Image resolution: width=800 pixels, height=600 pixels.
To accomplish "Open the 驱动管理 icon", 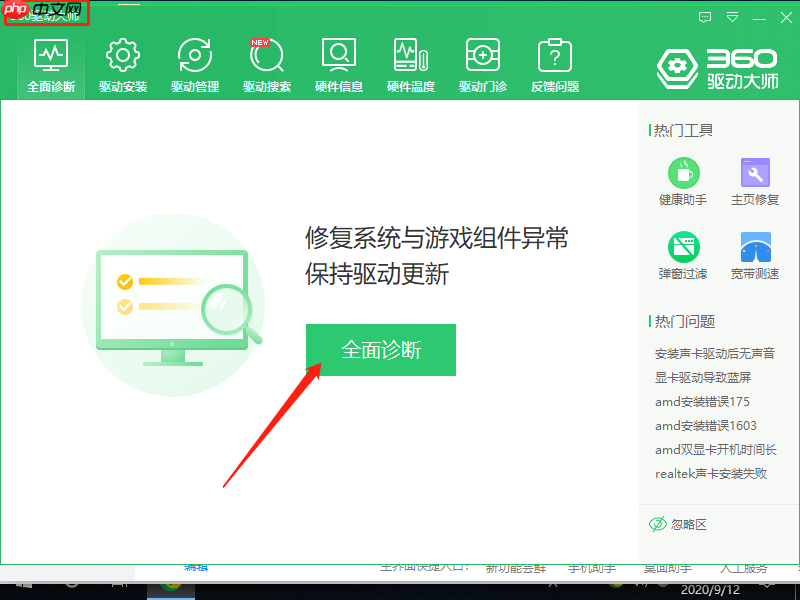I will [195, 55].
